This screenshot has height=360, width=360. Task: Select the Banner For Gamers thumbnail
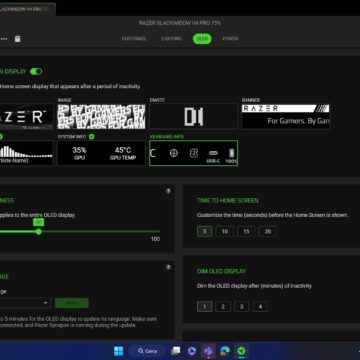pos(286,116)
